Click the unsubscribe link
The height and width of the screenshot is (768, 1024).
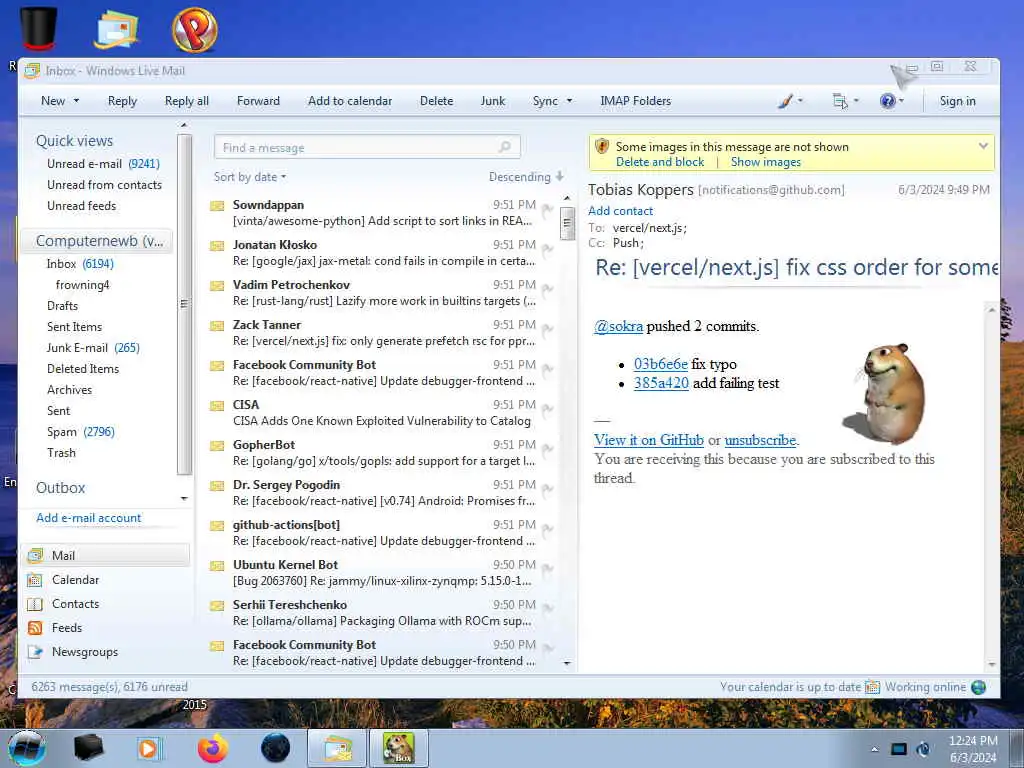click(760, 440)
